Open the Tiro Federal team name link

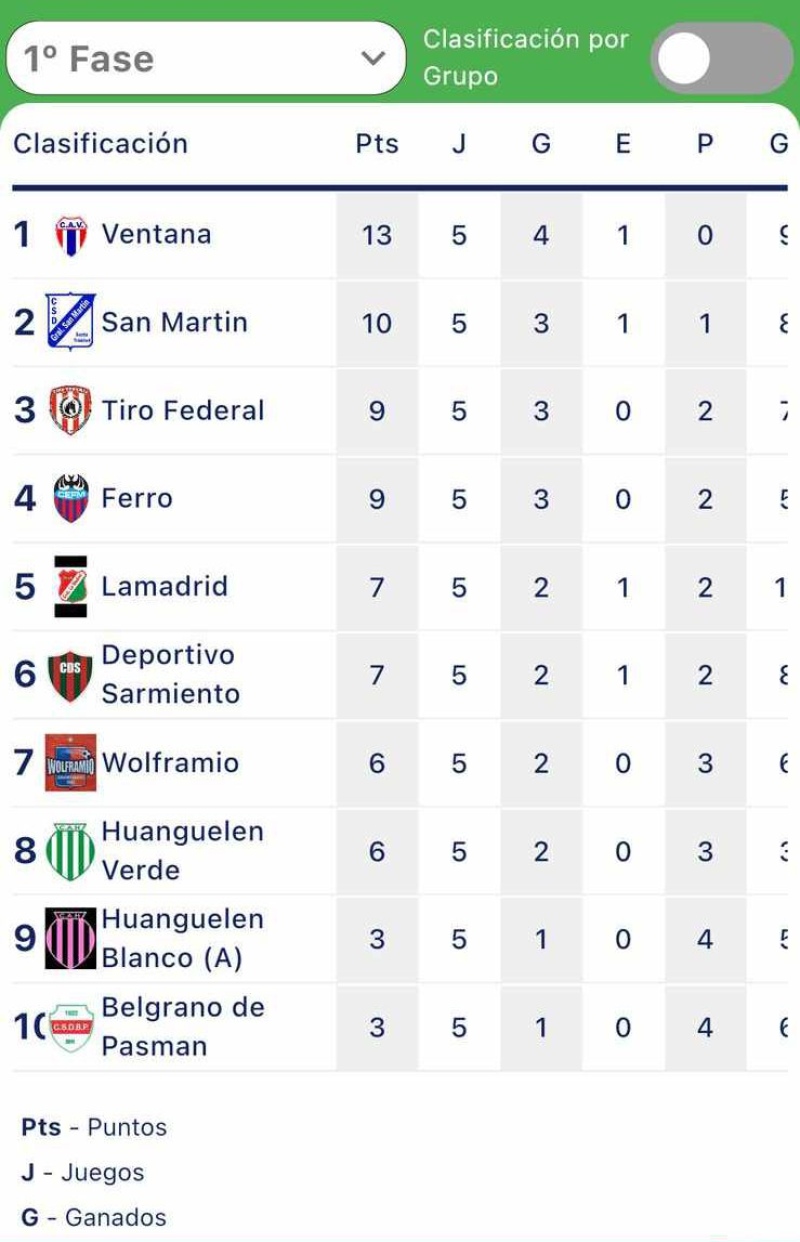click(183, 410)
